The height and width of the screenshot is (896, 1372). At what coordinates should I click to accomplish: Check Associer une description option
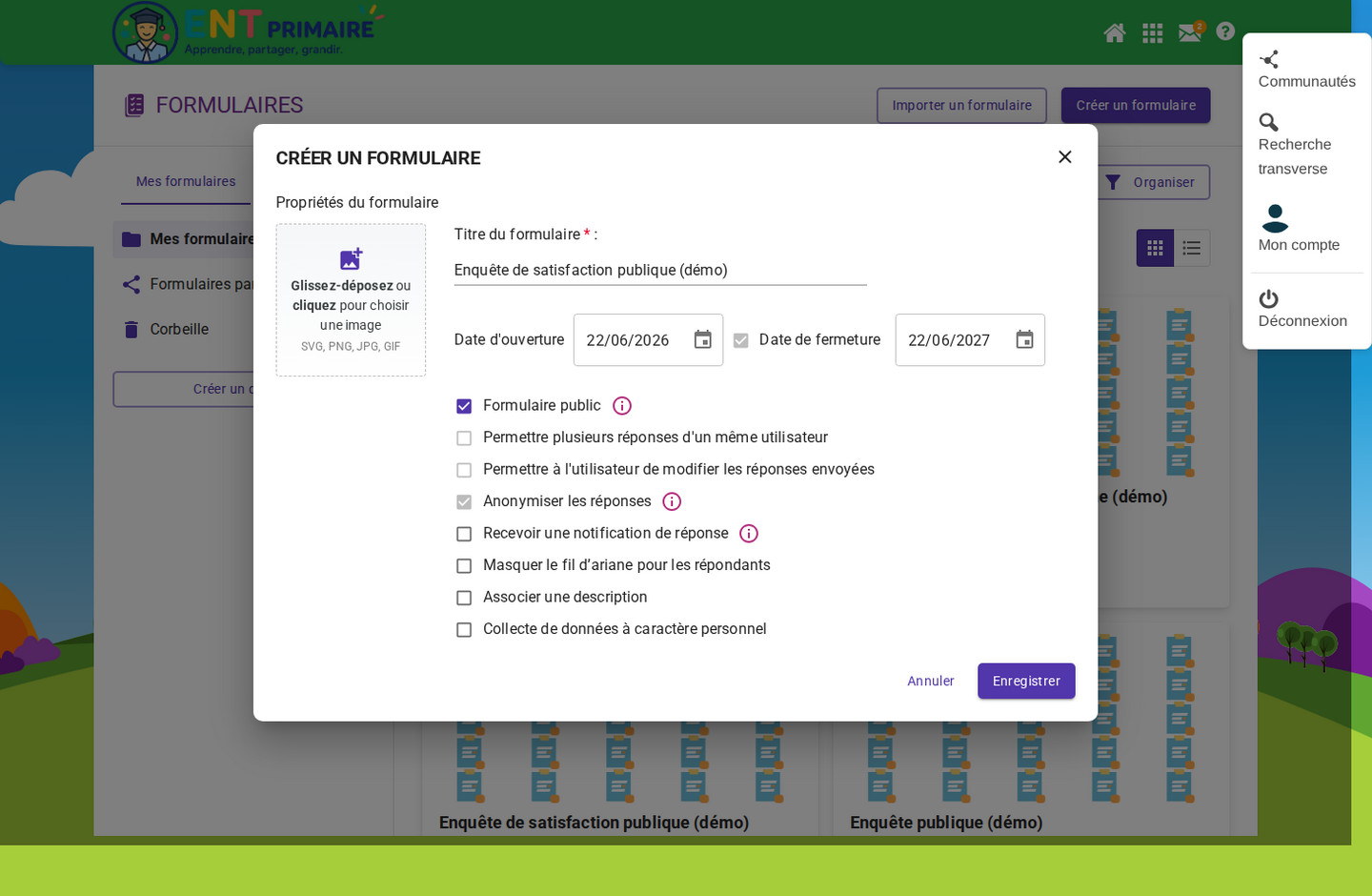(x=464, y=598)
